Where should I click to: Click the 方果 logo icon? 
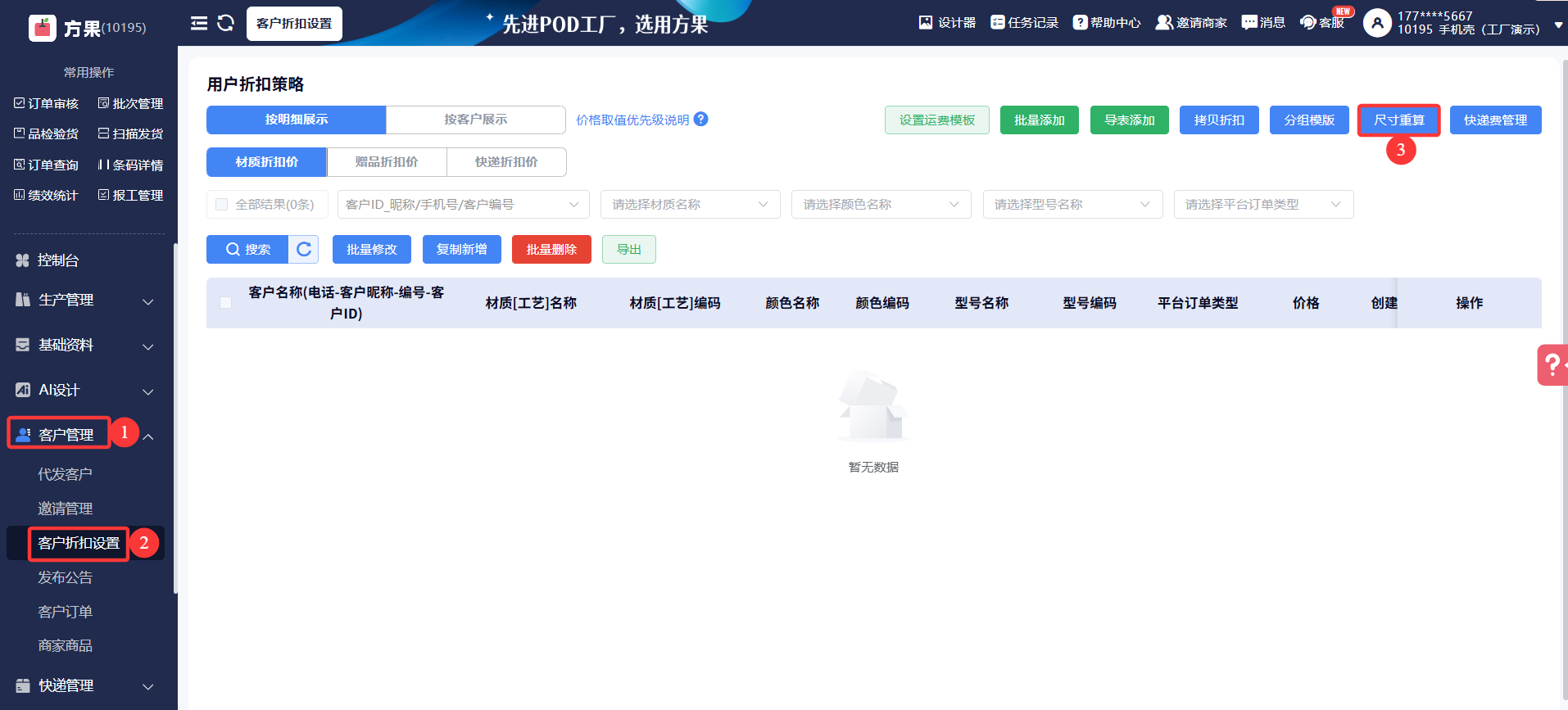point(42,27)
